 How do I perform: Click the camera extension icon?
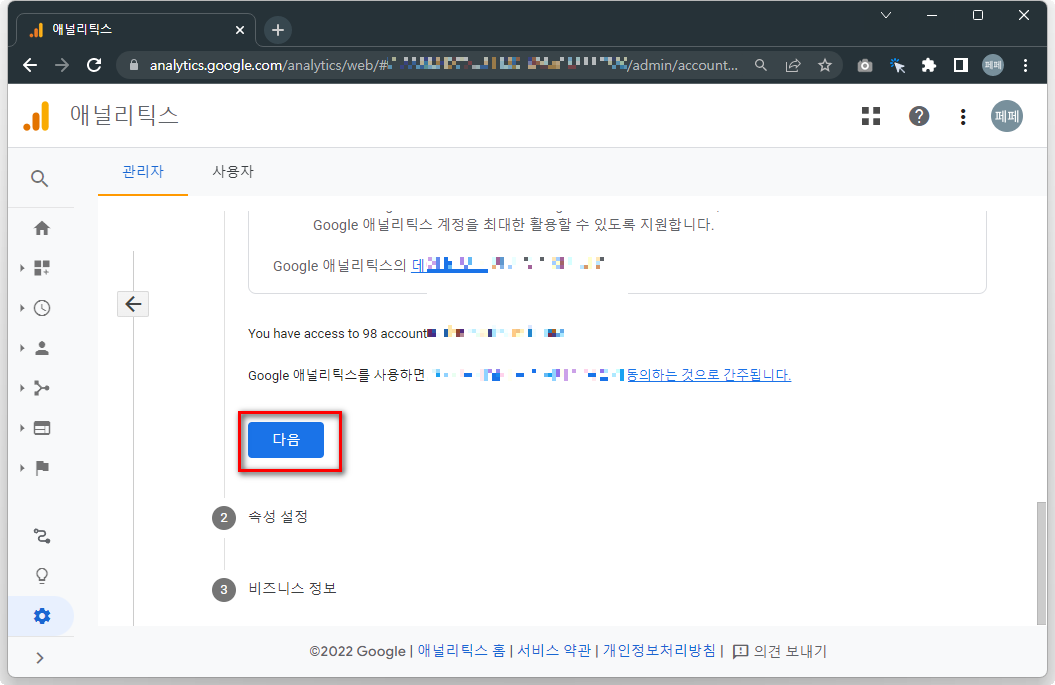pos(865,65)
